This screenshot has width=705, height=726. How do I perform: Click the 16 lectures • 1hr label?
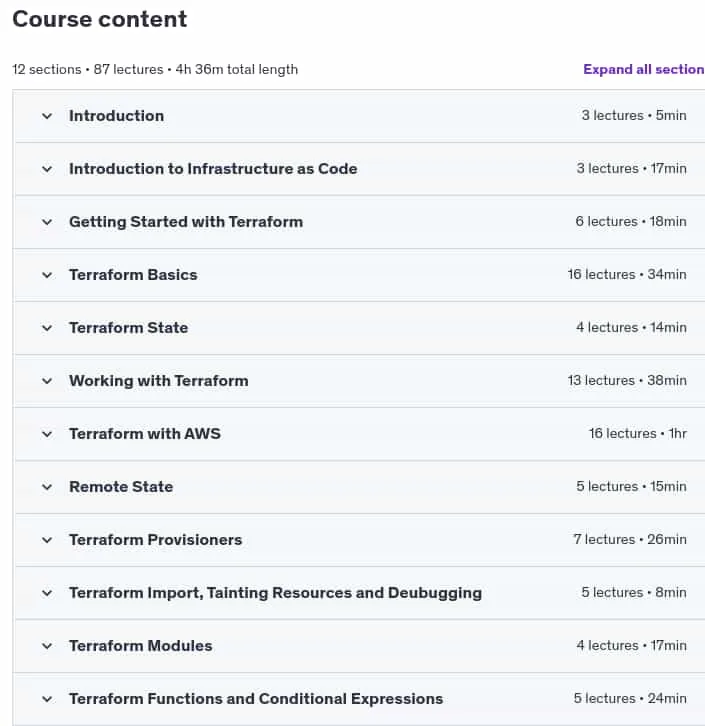pos(637,434)
